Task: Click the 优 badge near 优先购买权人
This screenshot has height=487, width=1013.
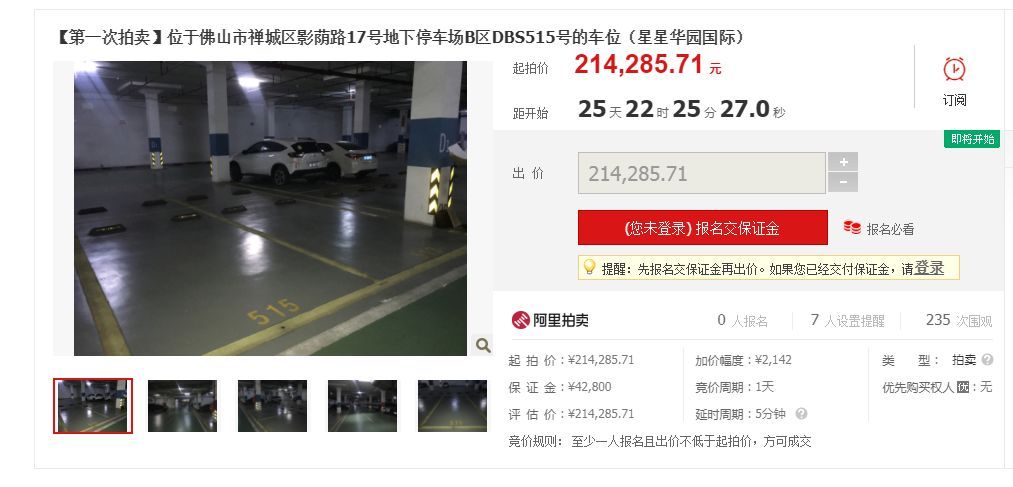Action: pyautogui.click(x=963, y=388)
